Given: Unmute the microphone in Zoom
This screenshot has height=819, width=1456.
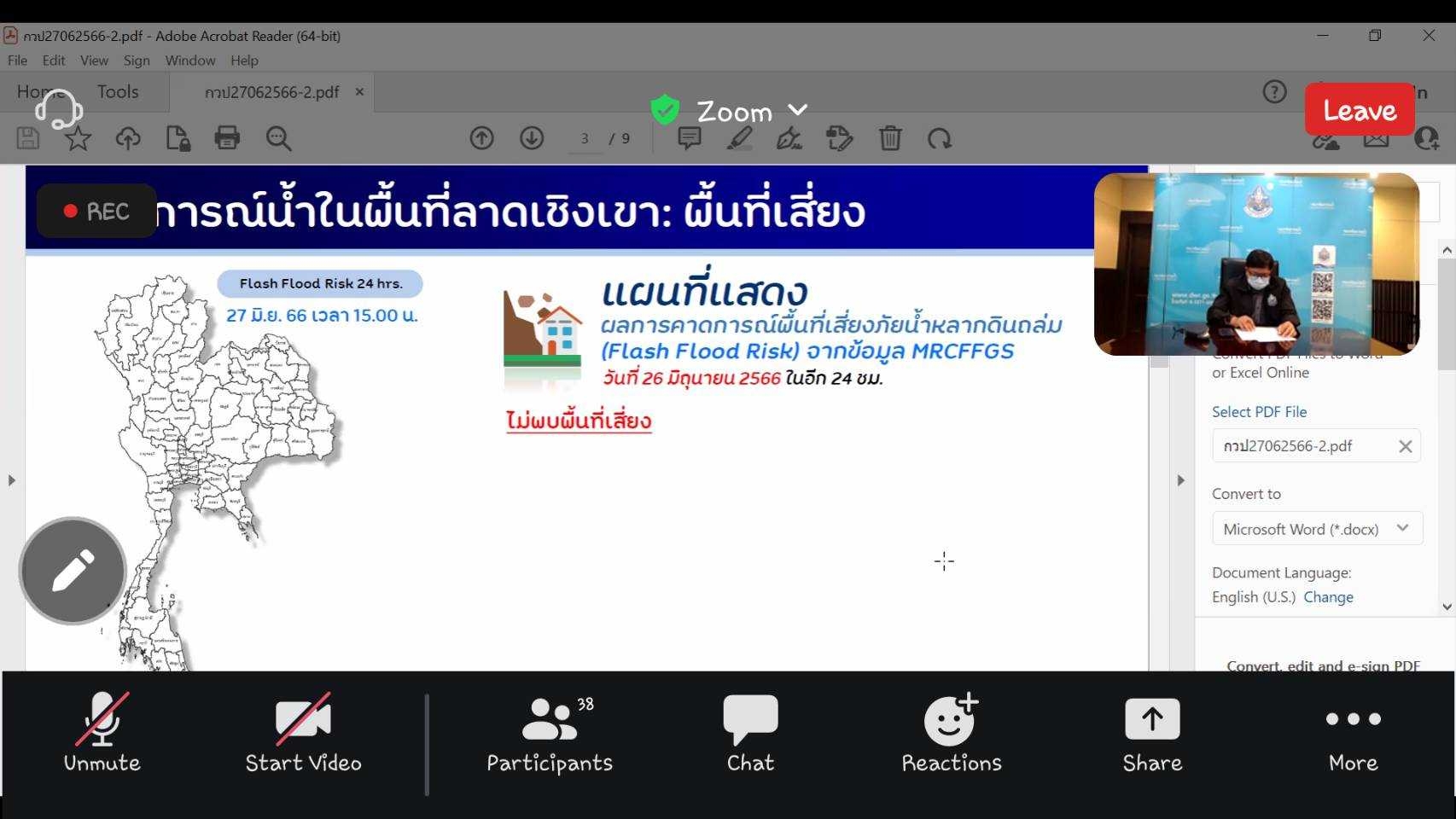Looking at the screenshot, I should click(x=102, y=733).
